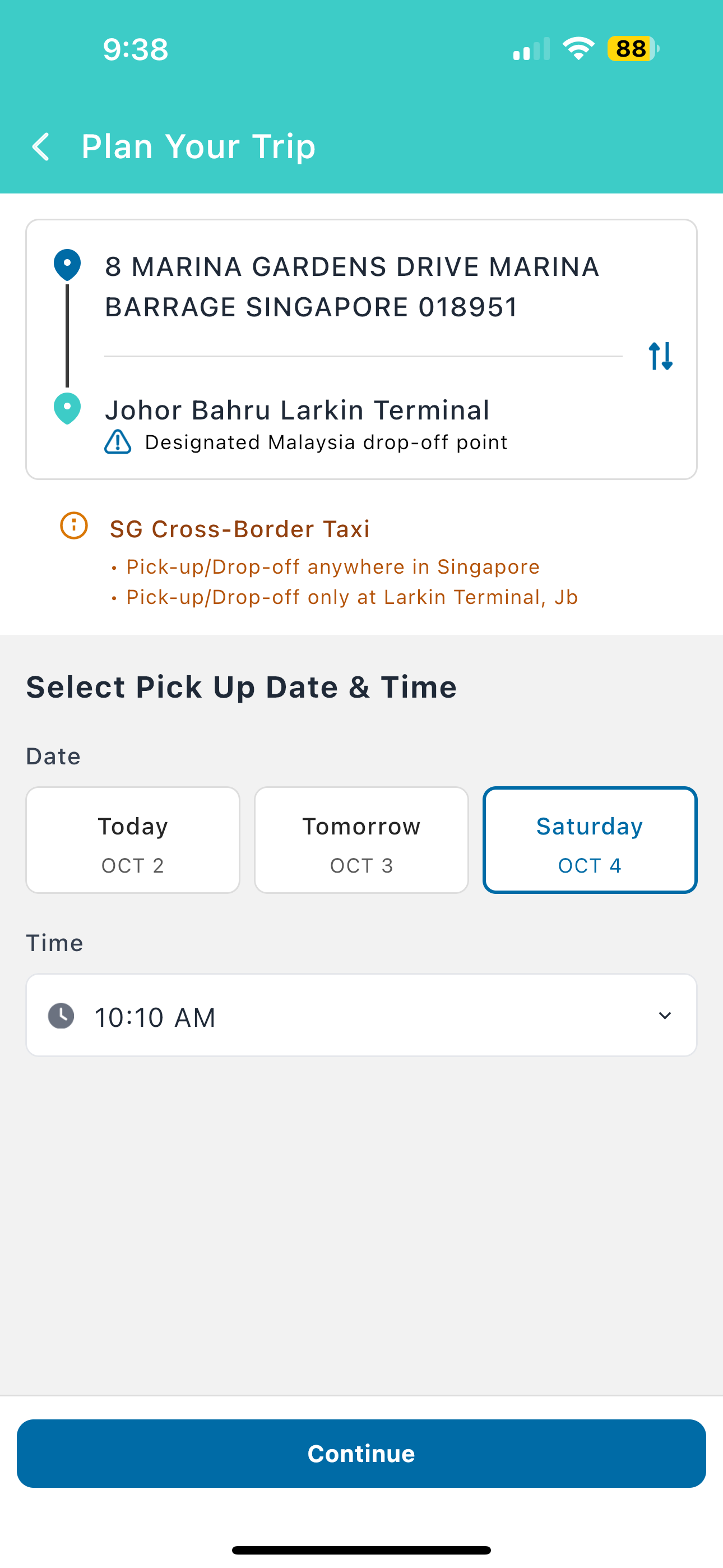
Task: Tap the battery indicator in status bar
Action: click(632, 49)
